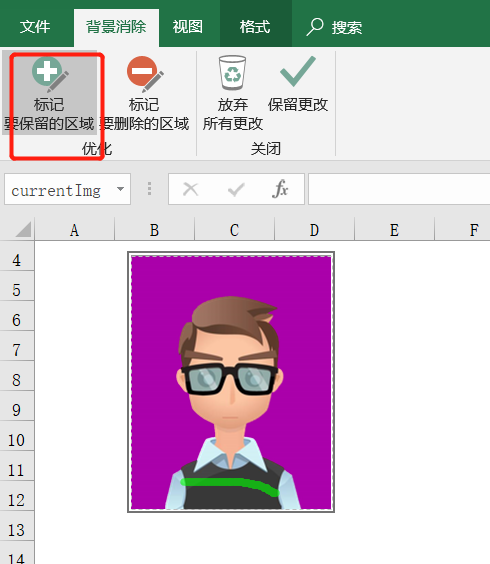Viewport: 490px width, 564px height.
Task: Click the formula bar Enter check icon
Action: (x=236, y=189)
